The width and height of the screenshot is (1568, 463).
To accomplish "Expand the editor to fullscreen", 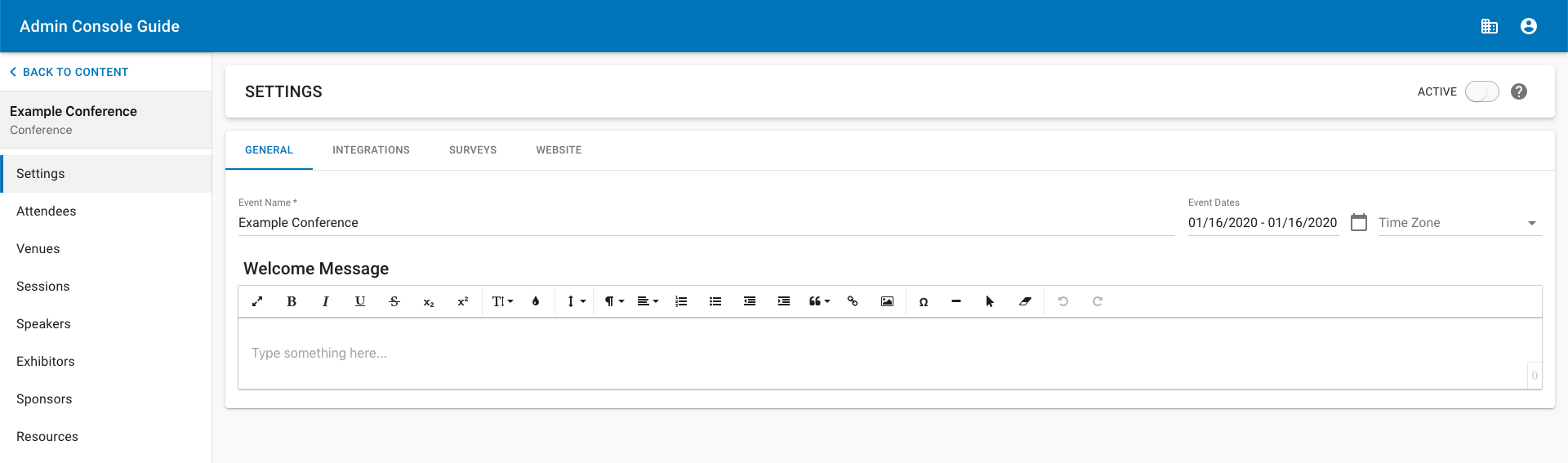I will [257, 301].
